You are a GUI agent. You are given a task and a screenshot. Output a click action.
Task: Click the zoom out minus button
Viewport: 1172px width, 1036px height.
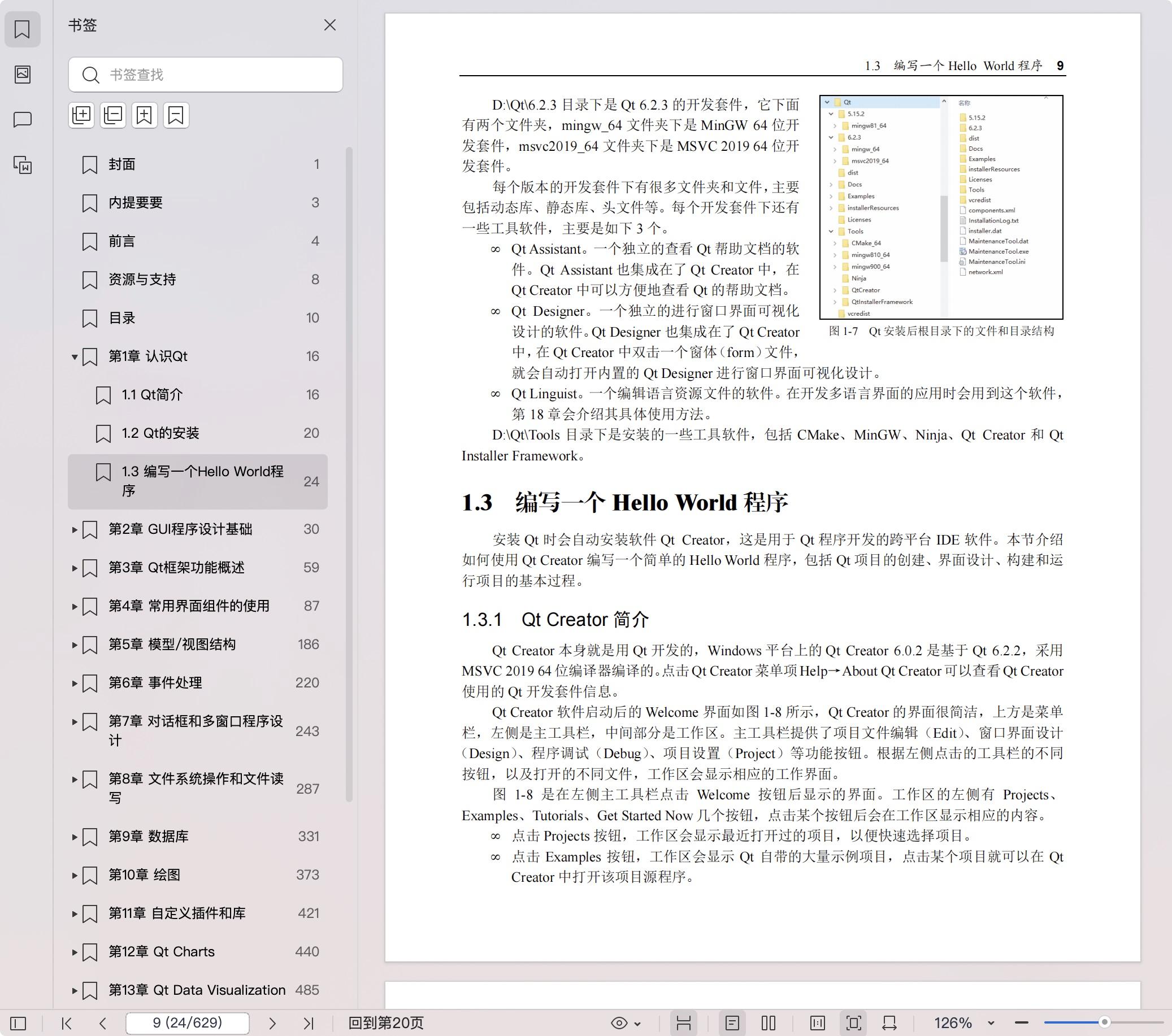(x=1022, y=1023)
